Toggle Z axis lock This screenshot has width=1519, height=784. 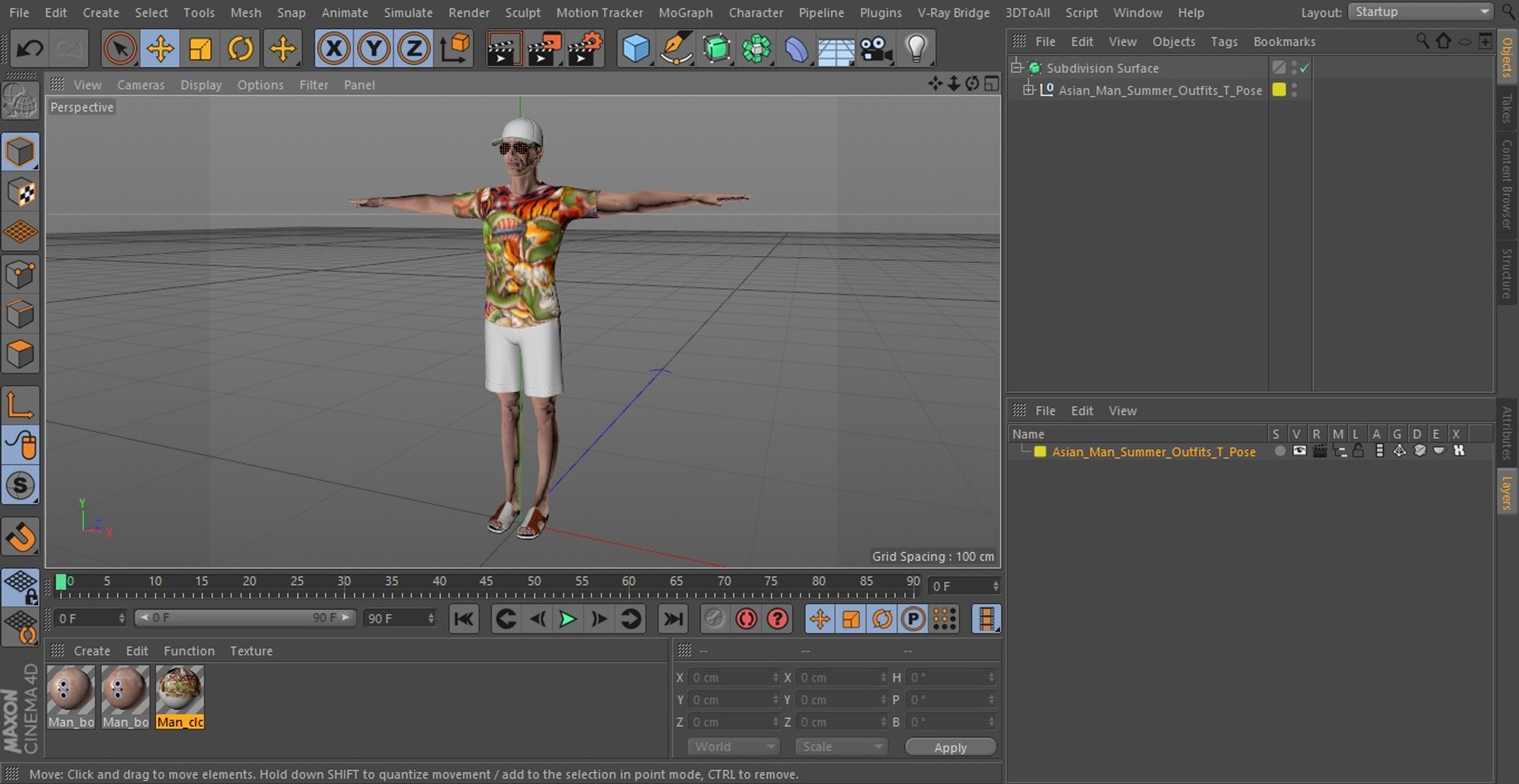point(413,49)
